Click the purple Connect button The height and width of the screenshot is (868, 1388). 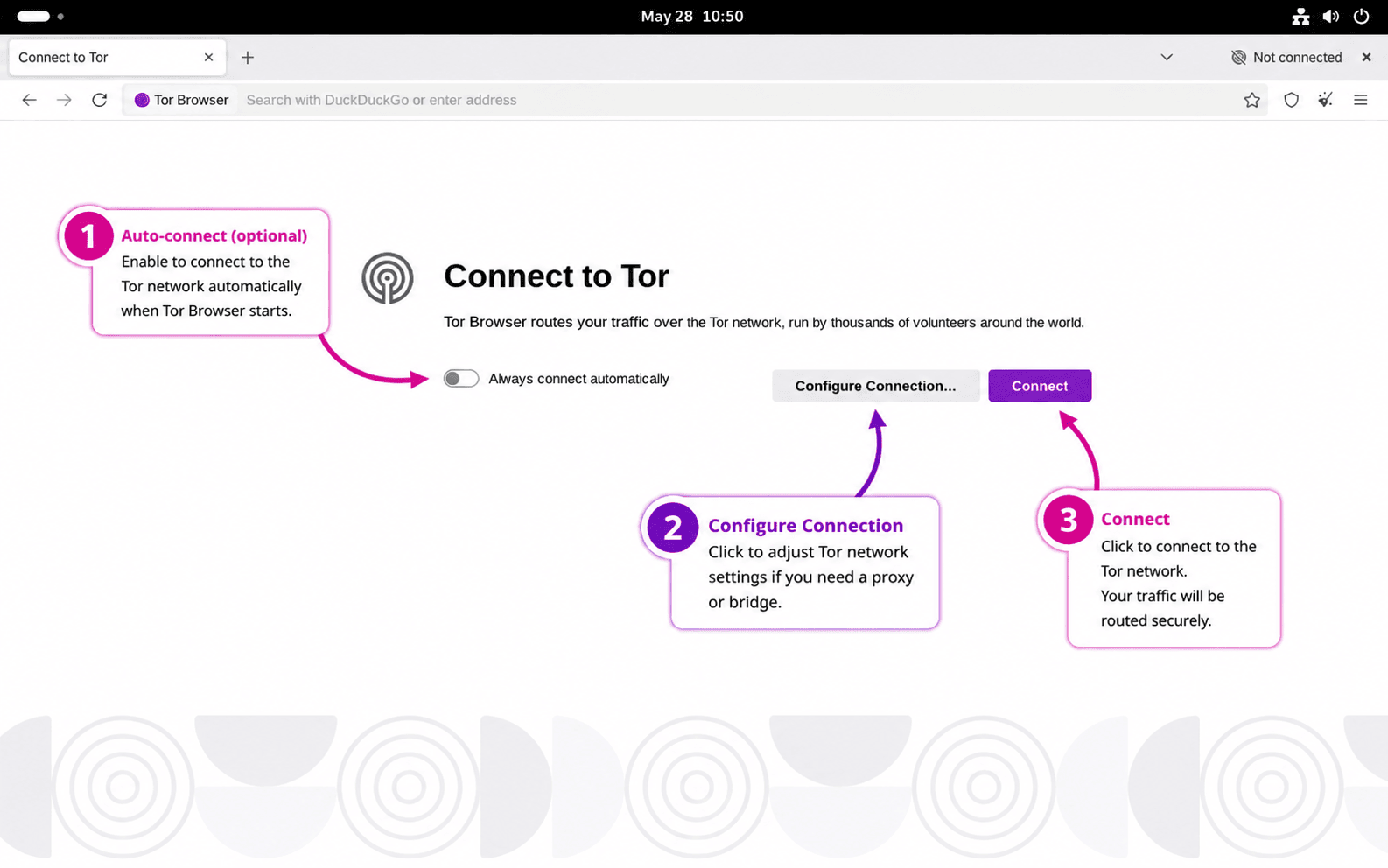coord(1040,386)
